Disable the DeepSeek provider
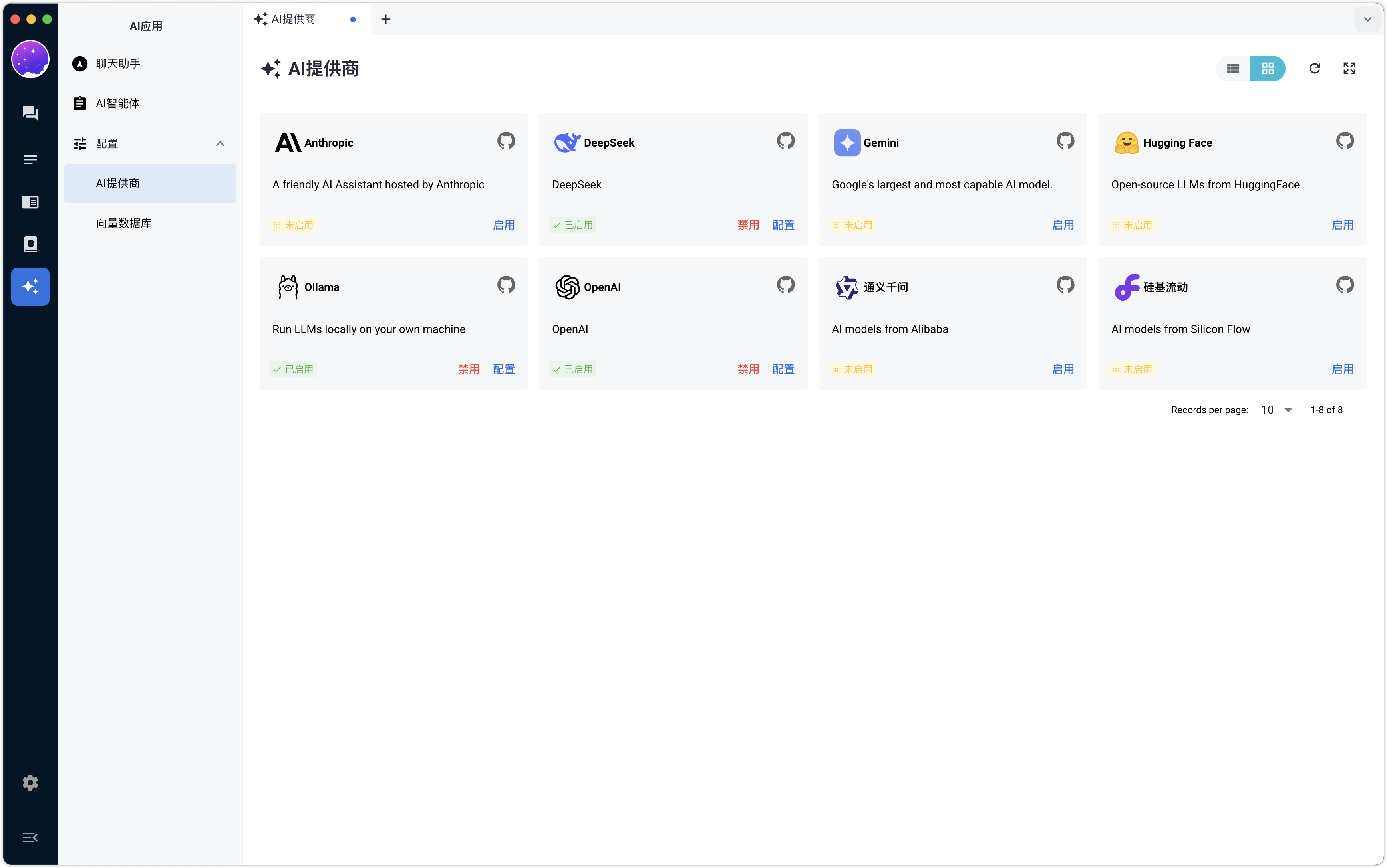 [x=748, y=225]
